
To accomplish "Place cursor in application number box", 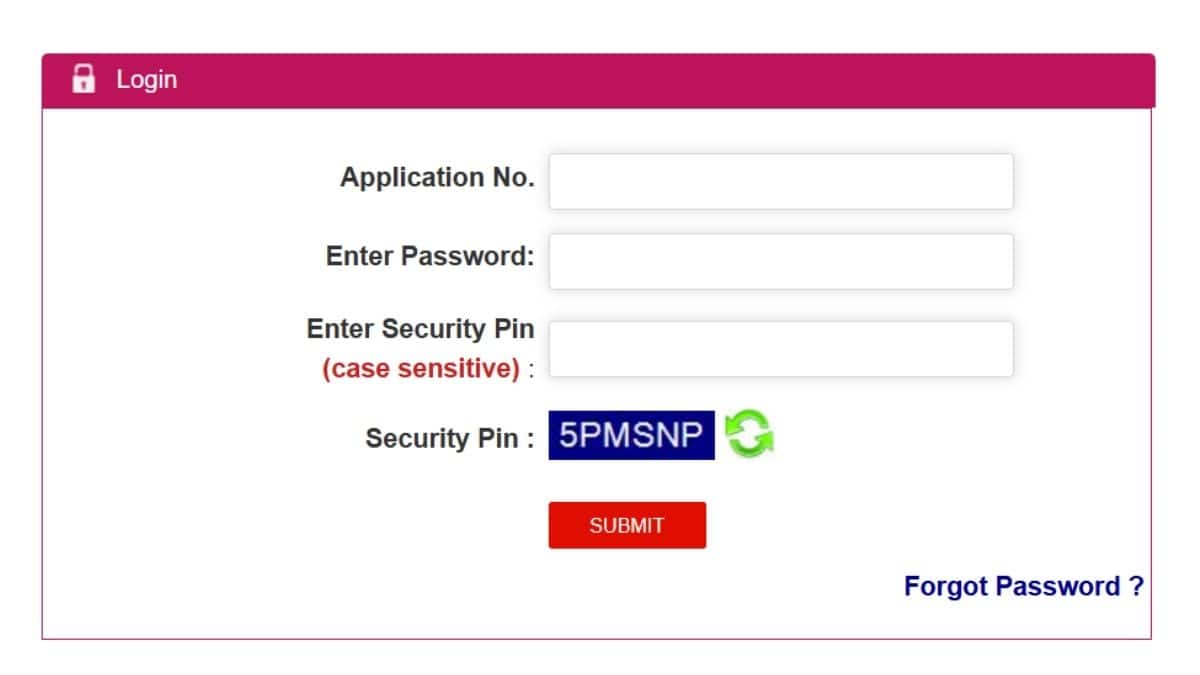I will click(781, 181).
